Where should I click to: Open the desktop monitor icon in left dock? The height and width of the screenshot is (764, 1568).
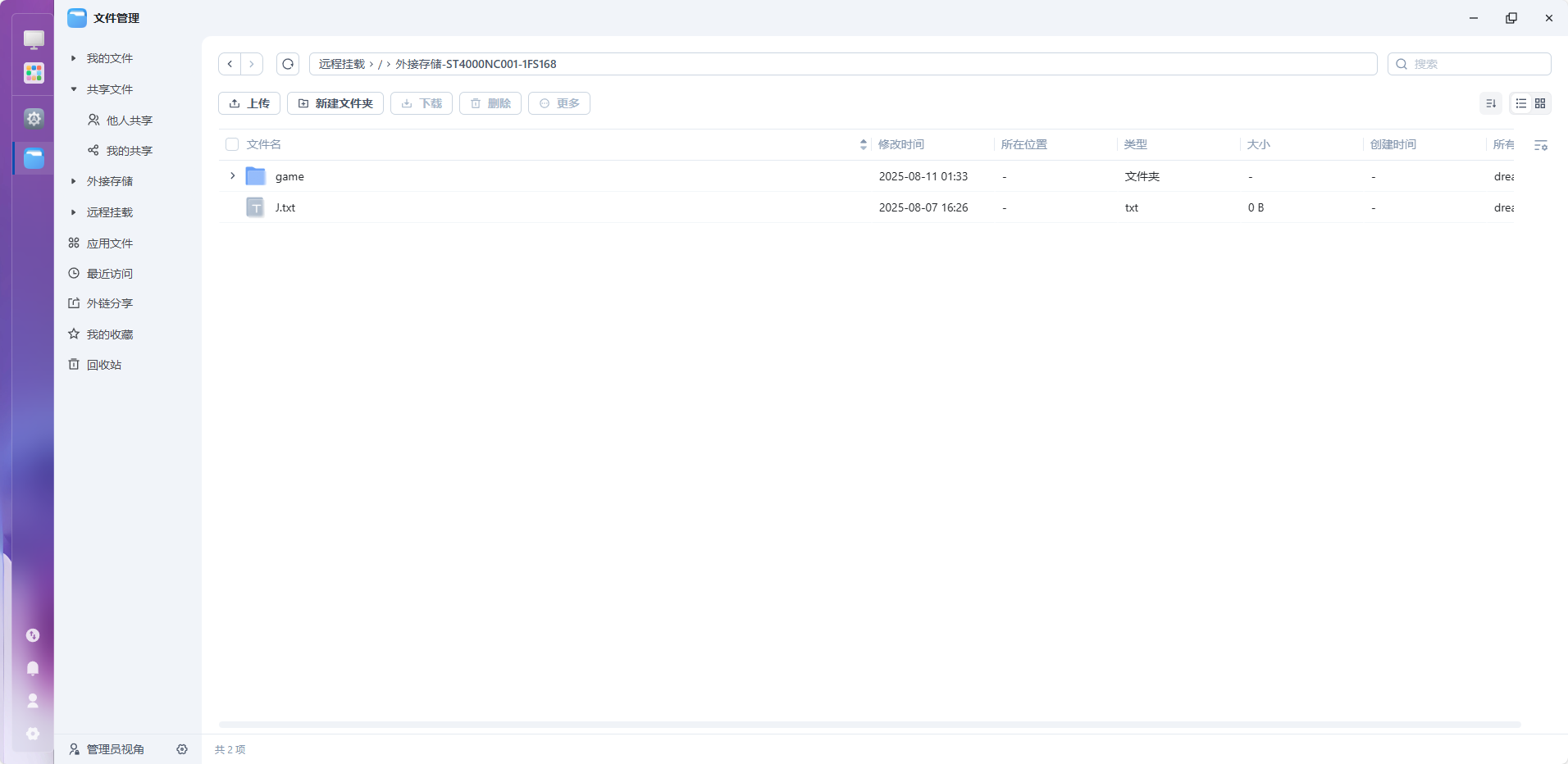point(34,39)
